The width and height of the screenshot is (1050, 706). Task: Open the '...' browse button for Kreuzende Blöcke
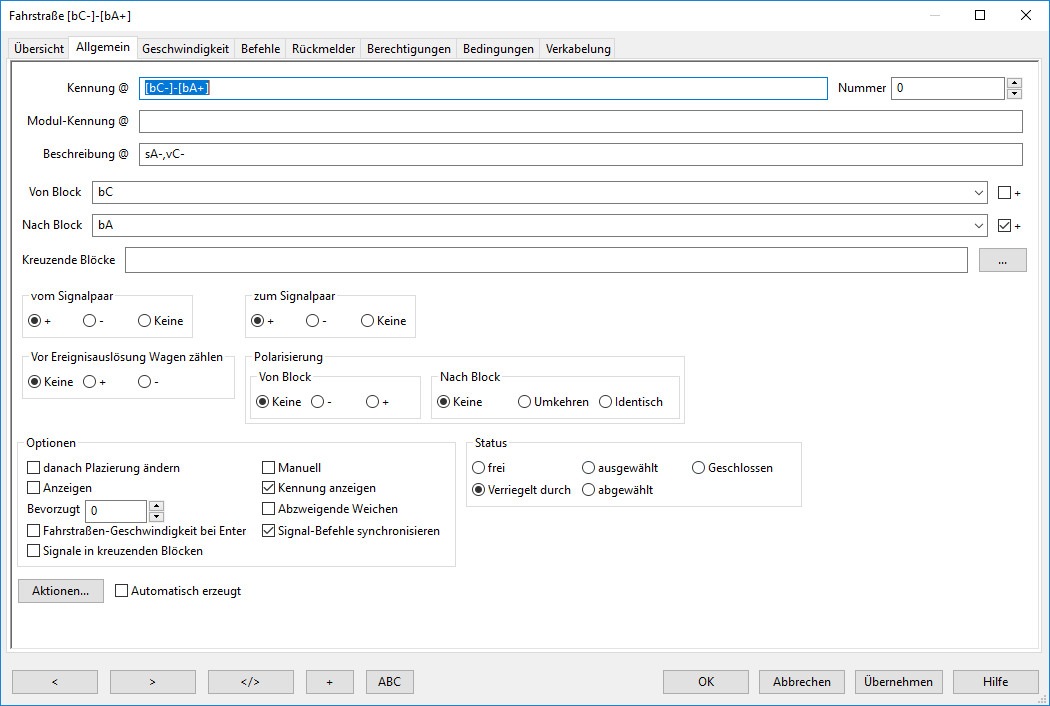coord(1002,260)
